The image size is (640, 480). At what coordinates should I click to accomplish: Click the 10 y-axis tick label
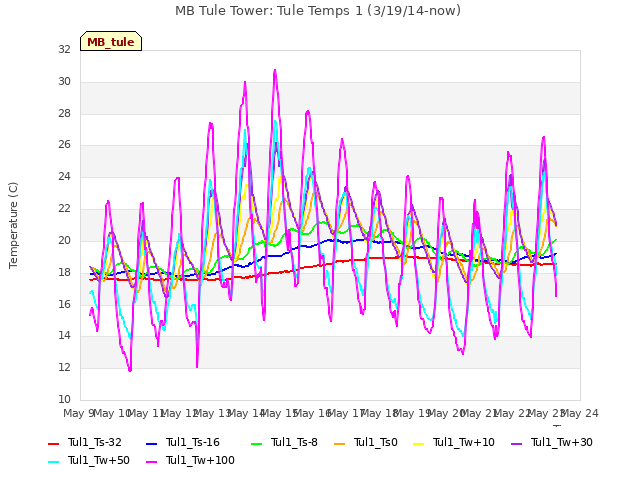tap(64, 399)
